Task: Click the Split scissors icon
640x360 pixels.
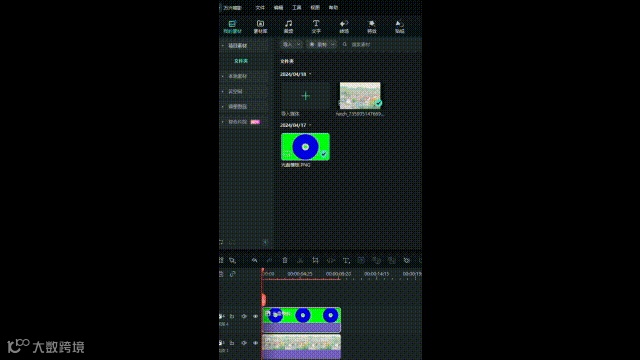Action: (300, 260)
